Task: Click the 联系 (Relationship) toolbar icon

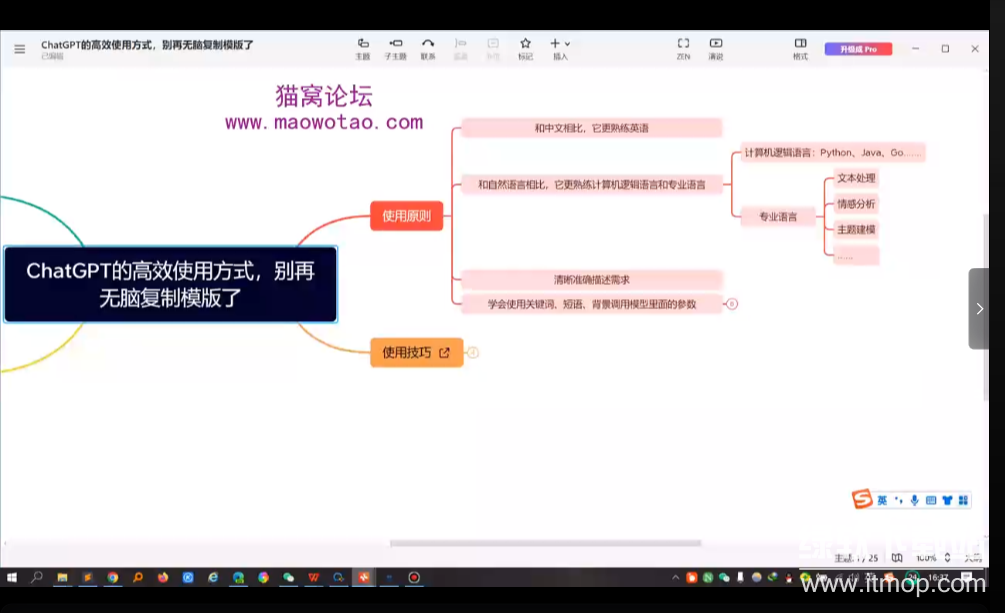Action: (428, 49)
